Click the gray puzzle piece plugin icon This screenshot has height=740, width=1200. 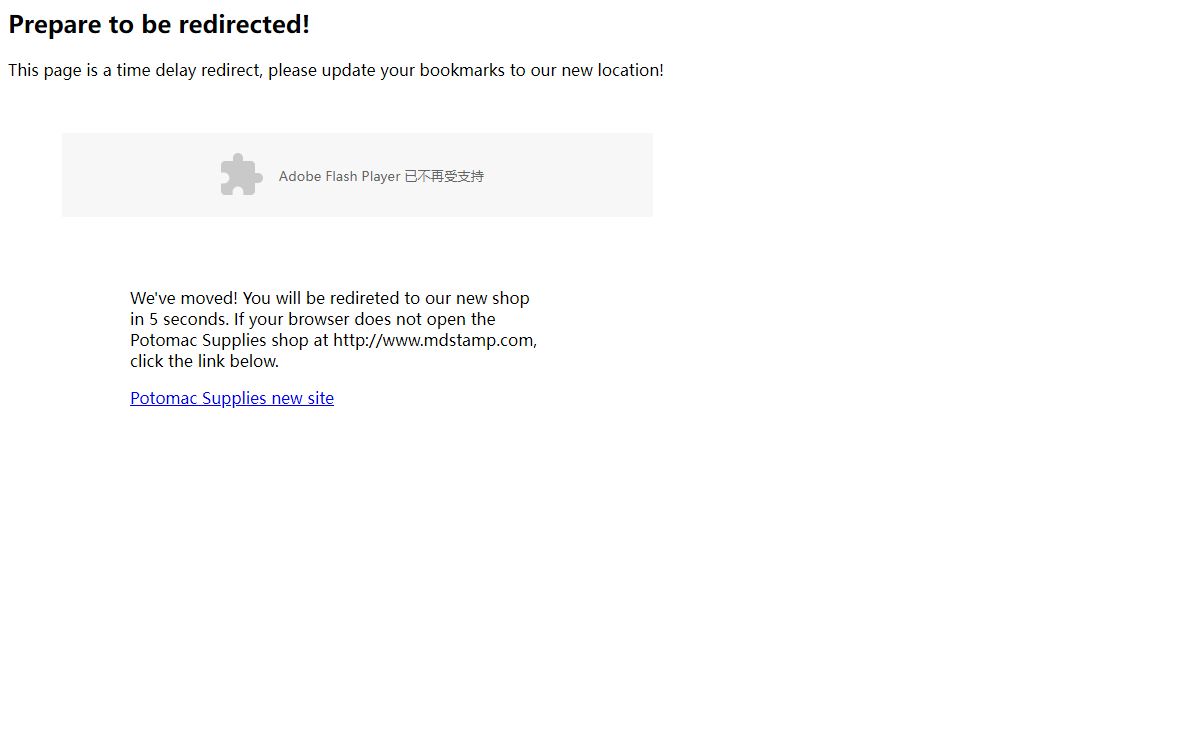(x=241, y=175)
